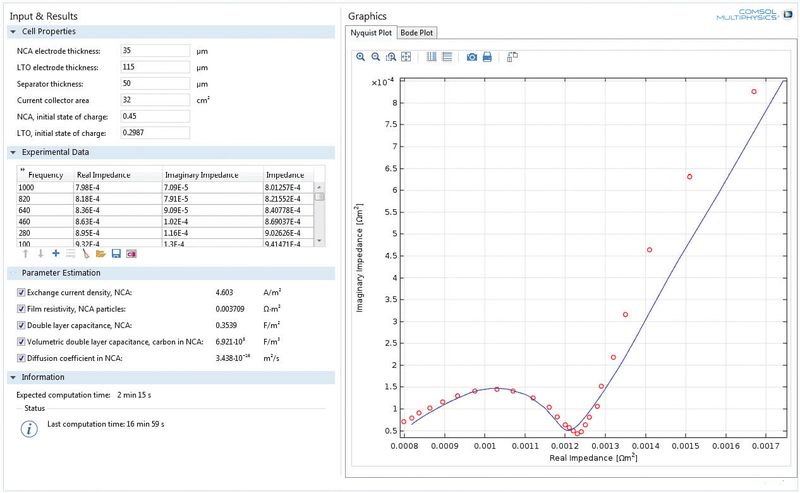
Task: Take a snapshot with the camera icon
Action: click(x=472, y=57)
